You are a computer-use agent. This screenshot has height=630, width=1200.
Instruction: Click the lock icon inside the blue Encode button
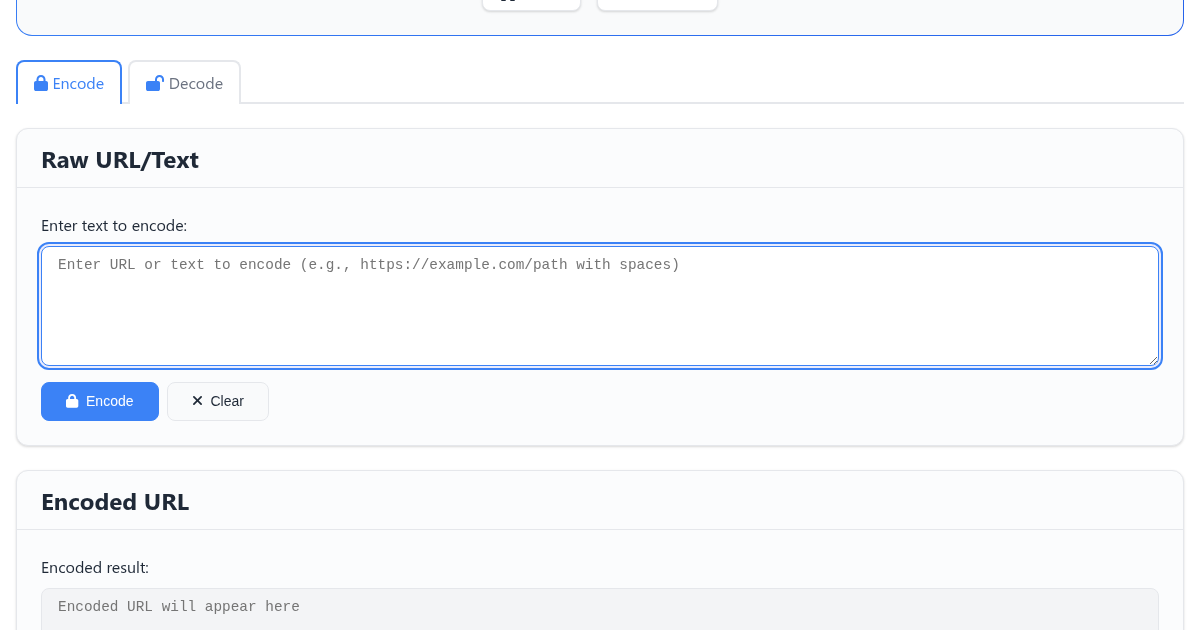[72, 401]
